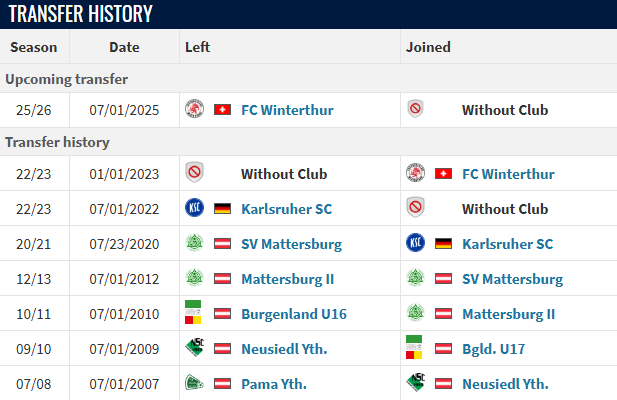The height and width of the screenshot is (400, 617).
Task: Click Burgenland U16 crest icon
Action: (x=193, y=312)
